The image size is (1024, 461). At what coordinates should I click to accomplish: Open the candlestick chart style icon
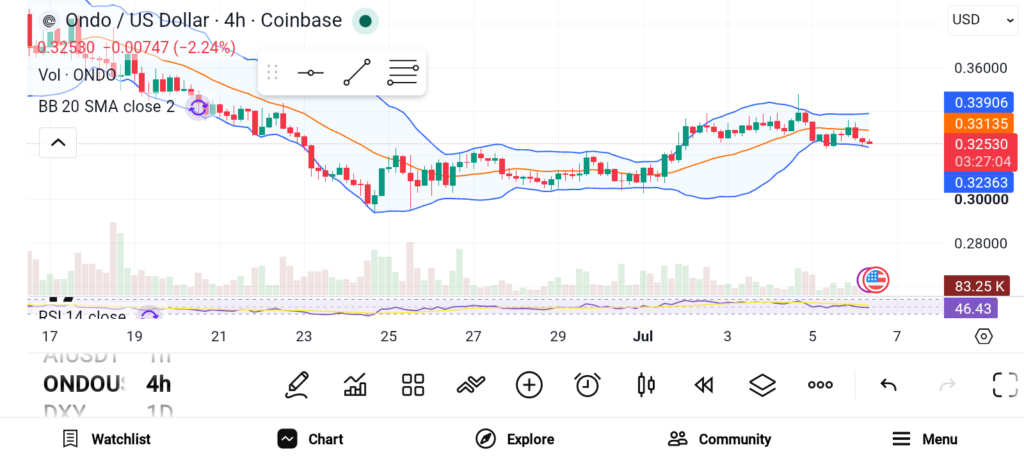tap(645, 385)
